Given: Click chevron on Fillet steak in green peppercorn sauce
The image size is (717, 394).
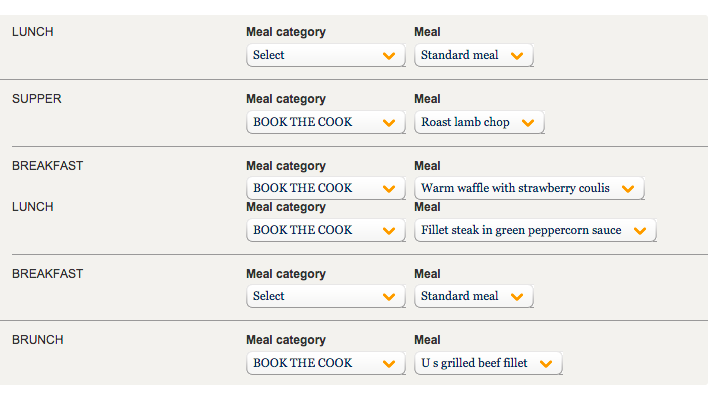Looking at the screenshot, I should pyautogui.click(x=640, y=230).
